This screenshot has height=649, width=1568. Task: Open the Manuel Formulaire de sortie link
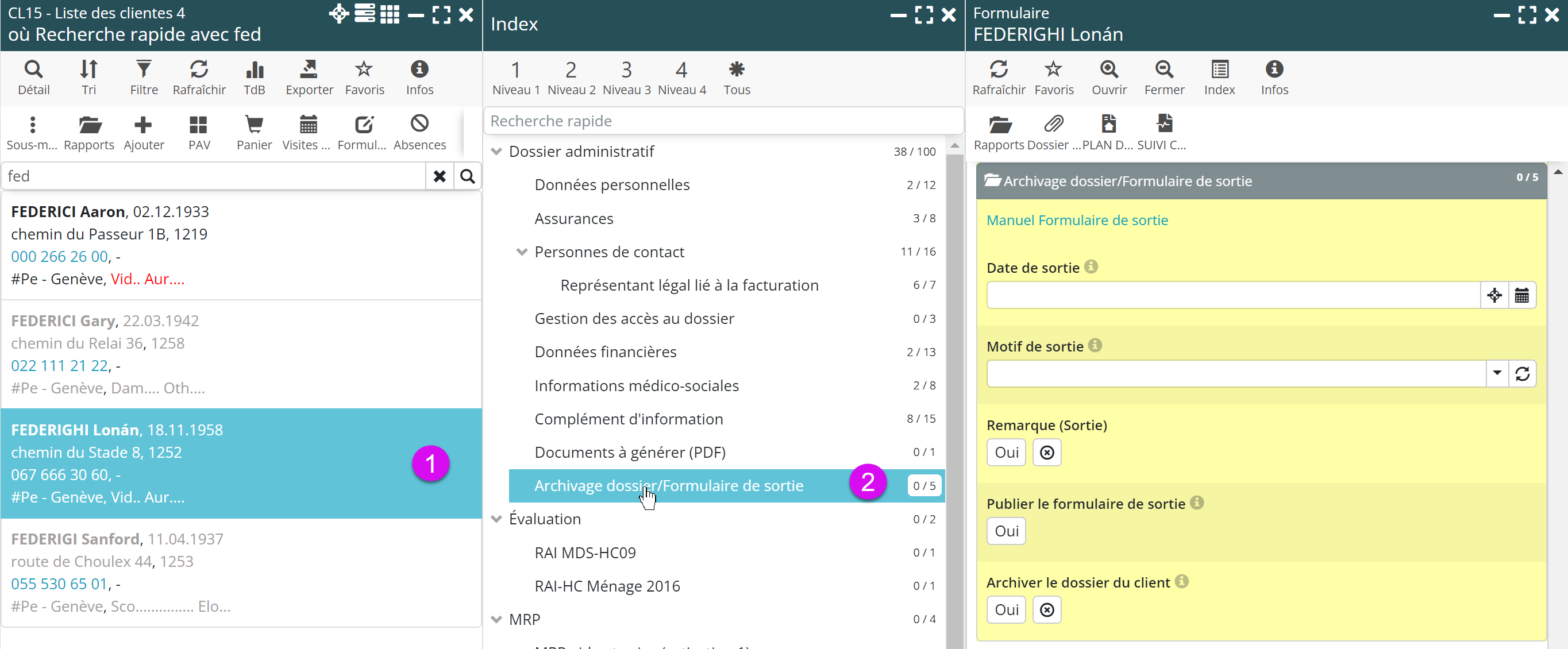pyautogui.click(x=1077, y=220)
